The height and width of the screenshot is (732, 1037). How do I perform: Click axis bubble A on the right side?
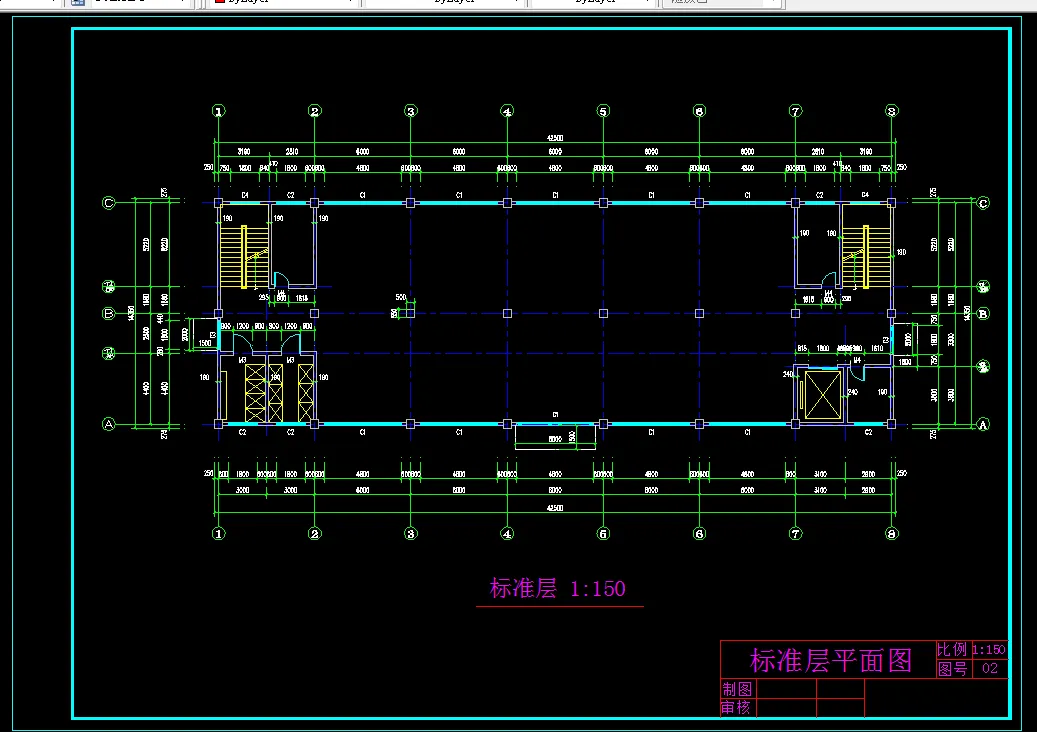click(x=983, y=425)
